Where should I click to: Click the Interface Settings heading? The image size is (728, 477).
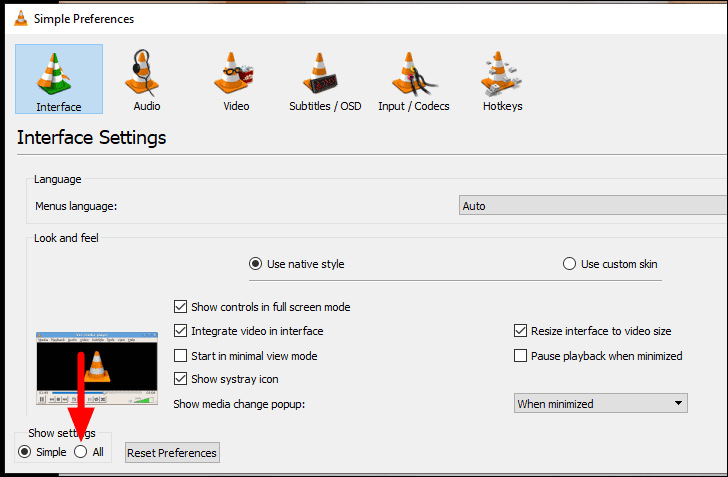coord(91,137)
